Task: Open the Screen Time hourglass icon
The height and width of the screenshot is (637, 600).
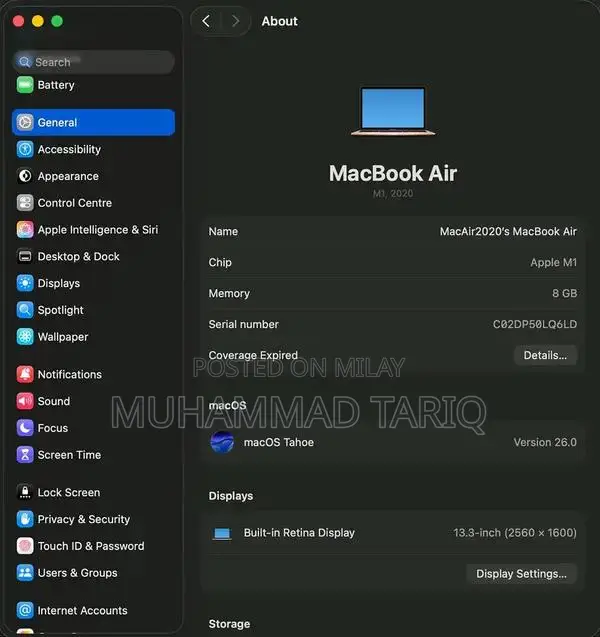Action: [x=25, y=455]
